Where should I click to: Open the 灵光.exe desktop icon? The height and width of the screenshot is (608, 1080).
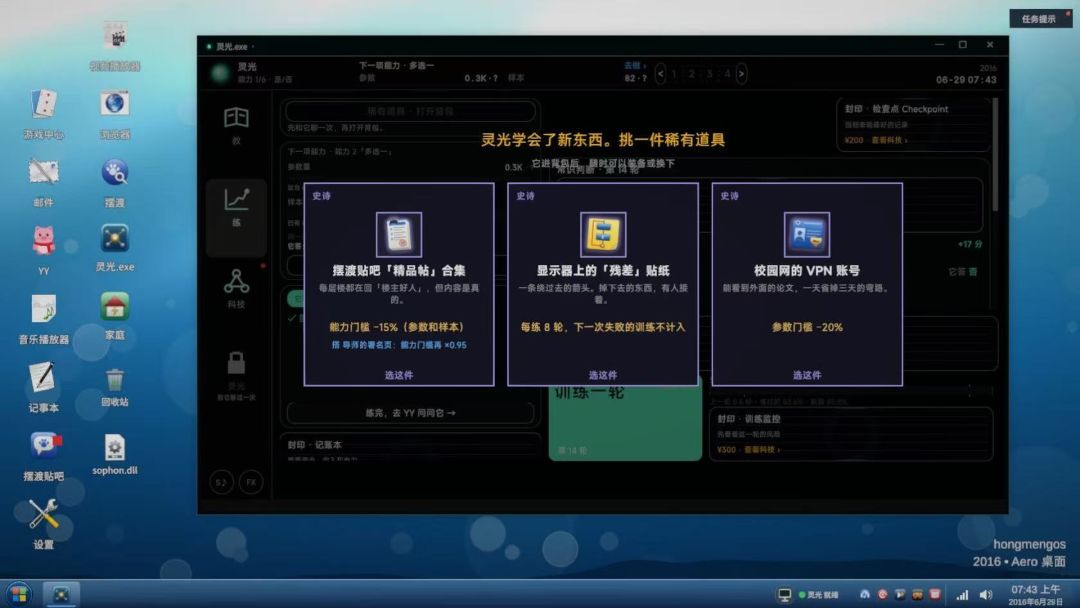[114, 247]
